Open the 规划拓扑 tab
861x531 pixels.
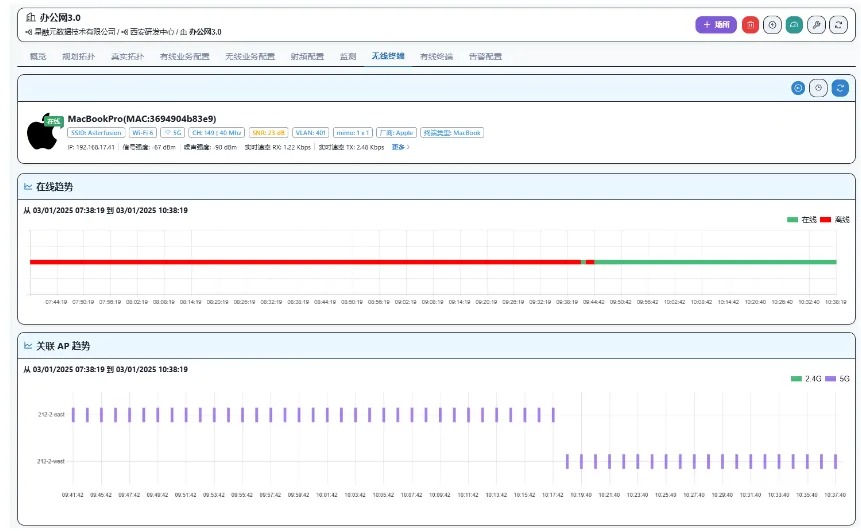coord(79,56)
